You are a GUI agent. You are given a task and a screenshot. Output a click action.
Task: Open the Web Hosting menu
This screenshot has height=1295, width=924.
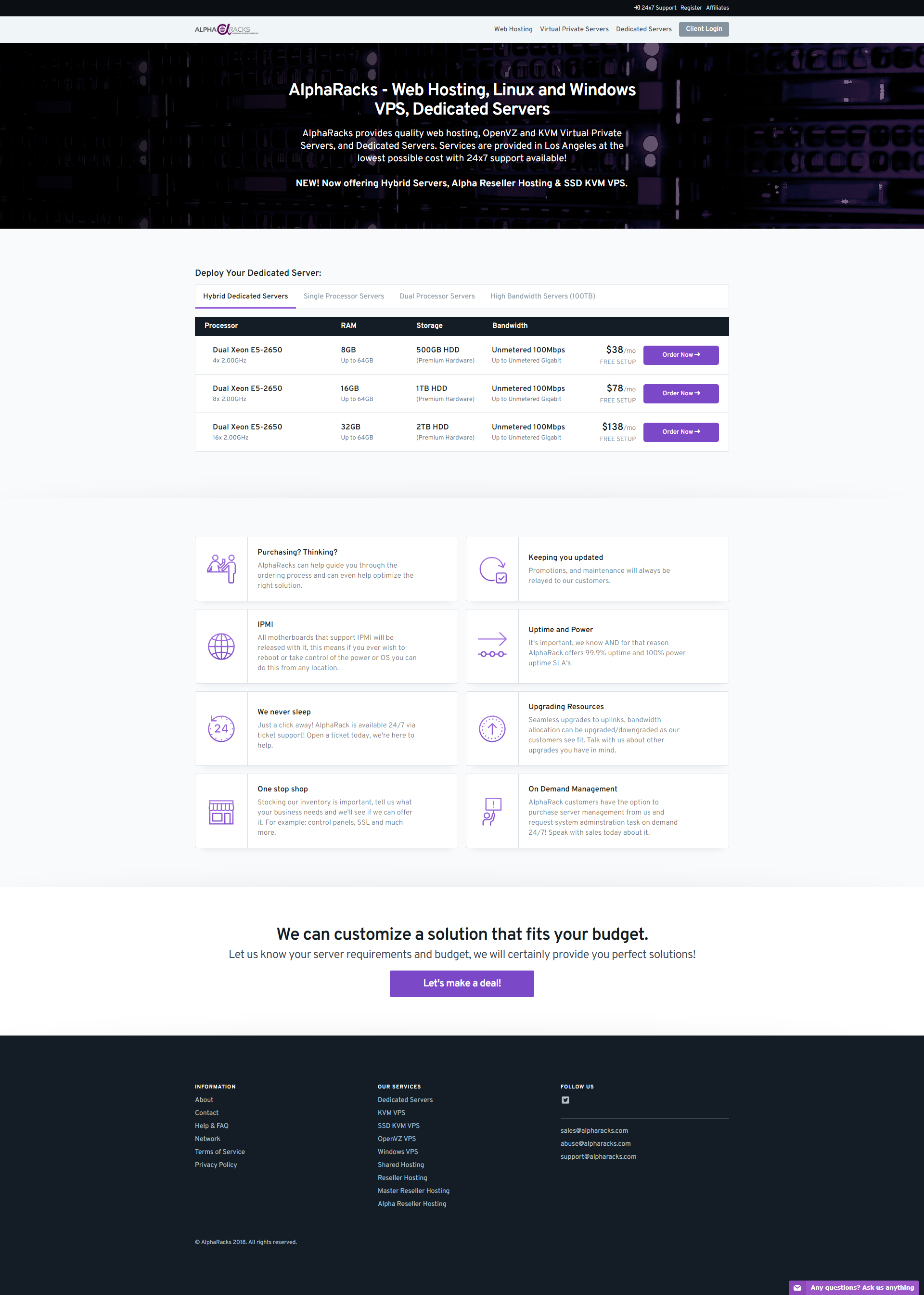tap(513, 29)
